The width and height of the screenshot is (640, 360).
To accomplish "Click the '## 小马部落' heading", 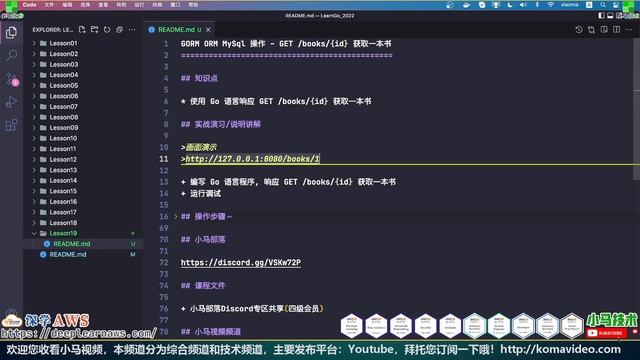I will coord(203,239).
